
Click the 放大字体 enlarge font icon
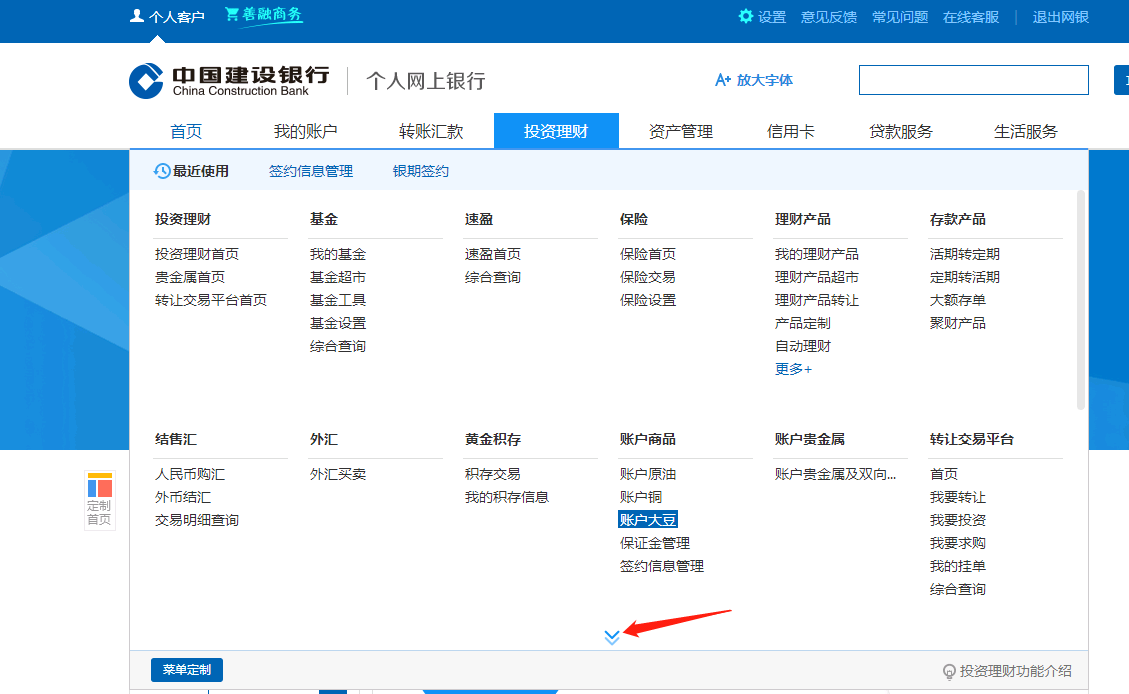pos(723,80)
